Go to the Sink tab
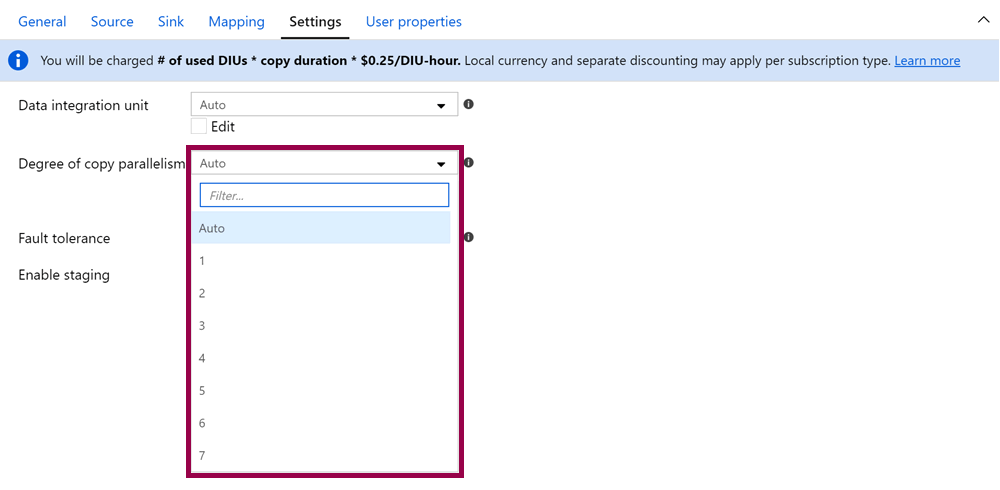 tap(171, 21)
